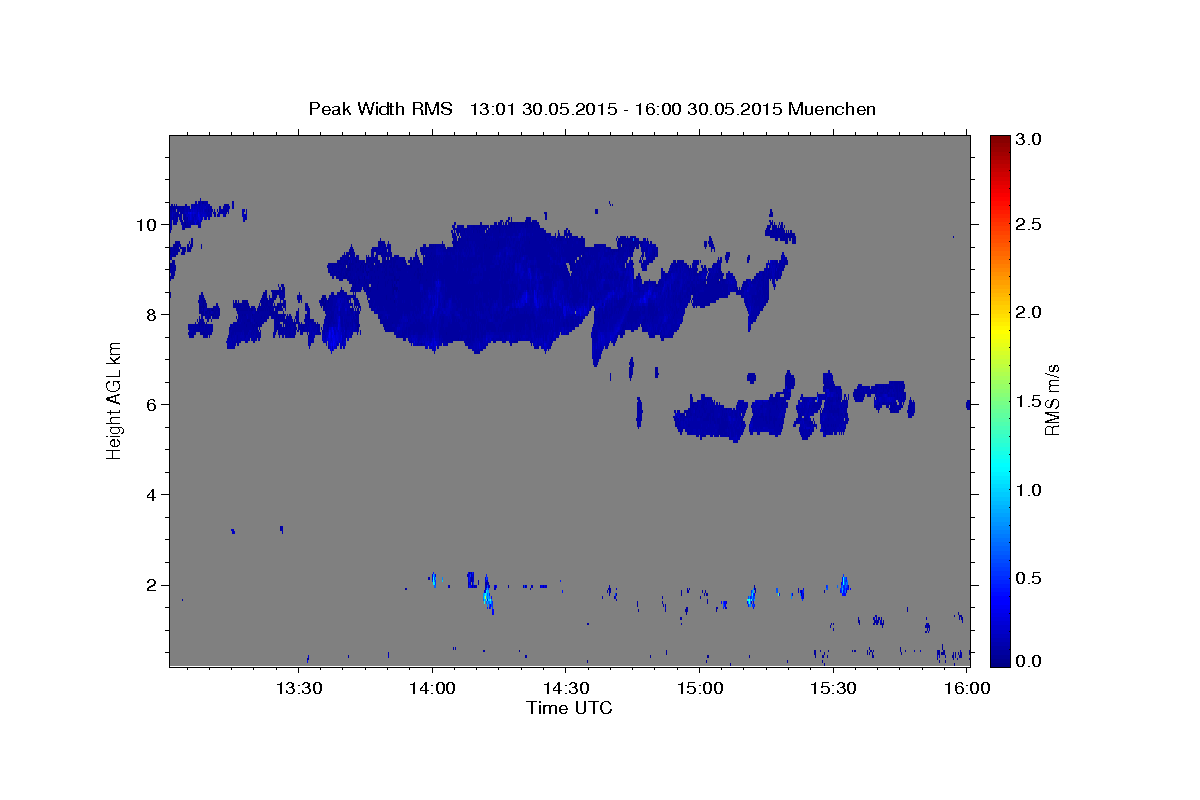The height and width of the screenshot is (800, 1200).
Task: Click the 'RMS m/s' colorbar label
Action: coord(1051,399)
